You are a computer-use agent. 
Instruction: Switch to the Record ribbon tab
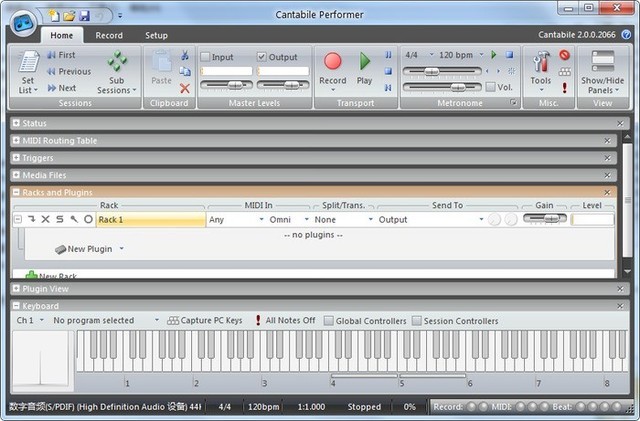(109, 35)
